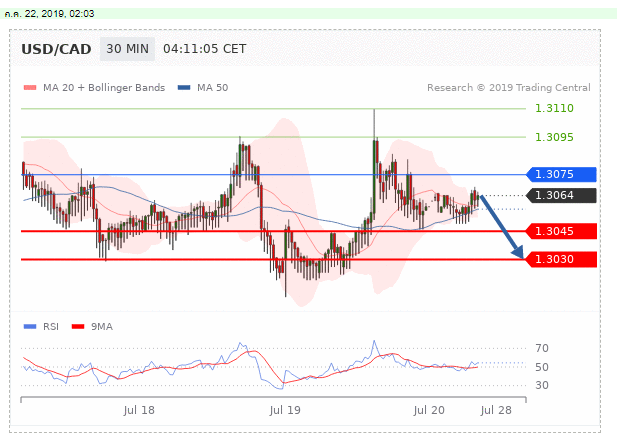This screenshot has width=617, height=442.
Task: Click the Jul 20 date axis label
Action: 429,410
